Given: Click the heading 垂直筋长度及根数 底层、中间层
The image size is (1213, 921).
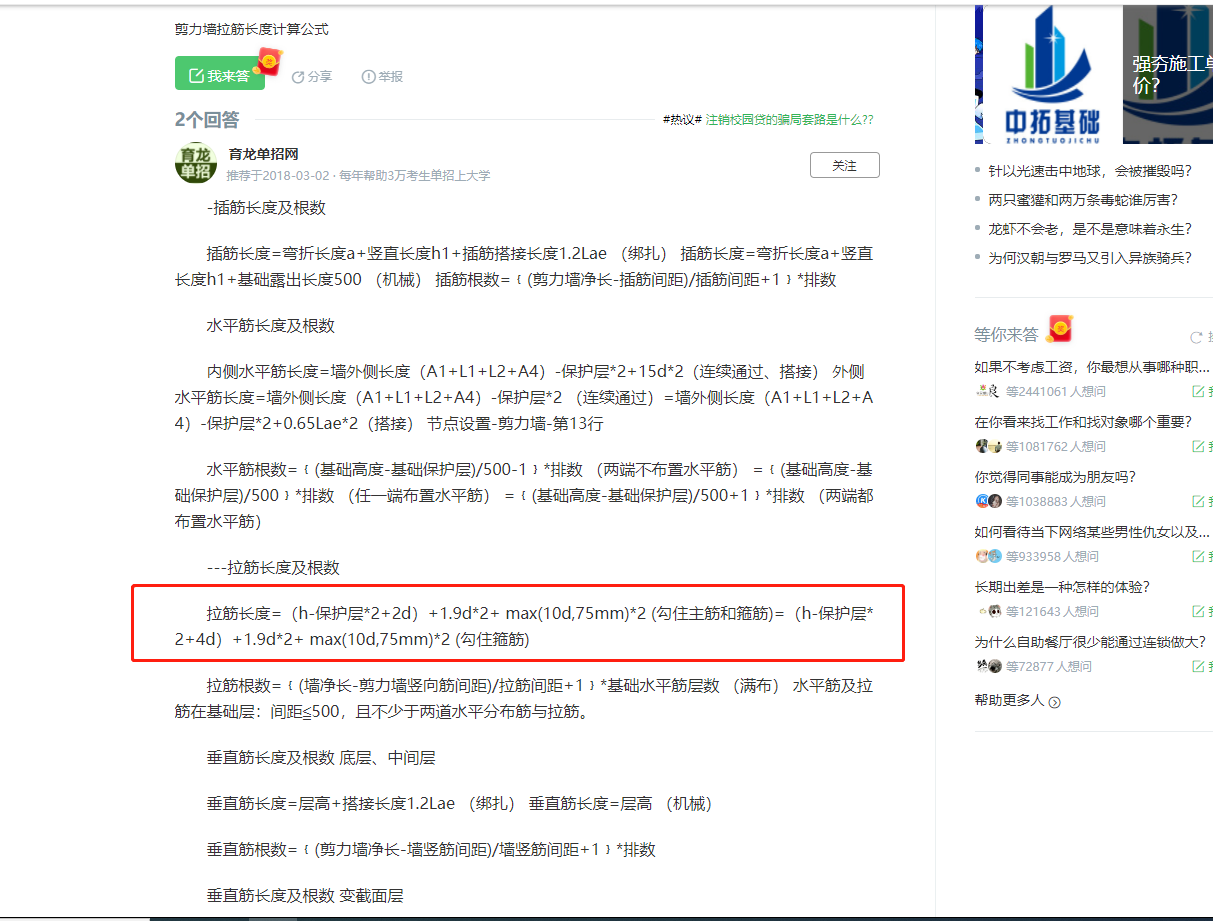Looking at the screenshot, I should point(321,758).
